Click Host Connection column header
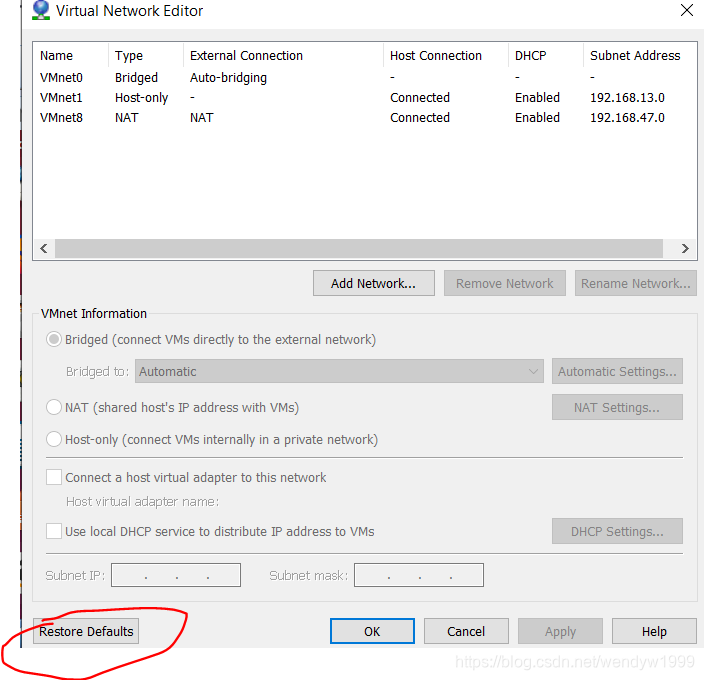 (x=446, y=55)
